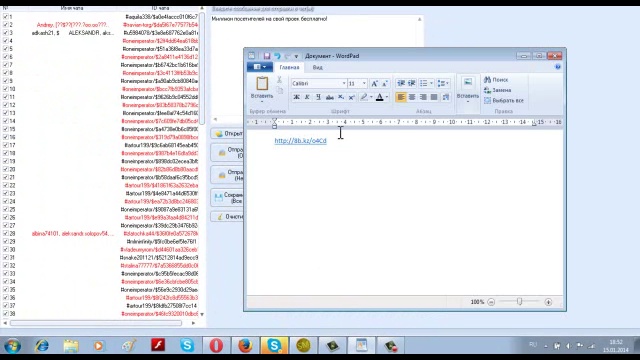Click the Очистить button behind WordPad
This screenshot has height=360, width=640.
228,217
